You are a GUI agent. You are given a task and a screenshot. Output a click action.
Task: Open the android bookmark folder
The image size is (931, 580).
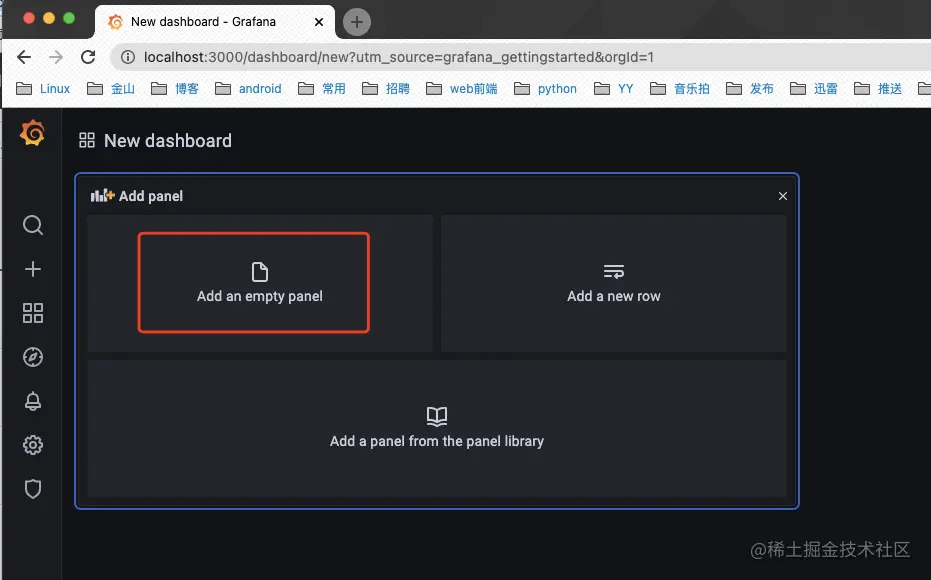pos(248,88)
